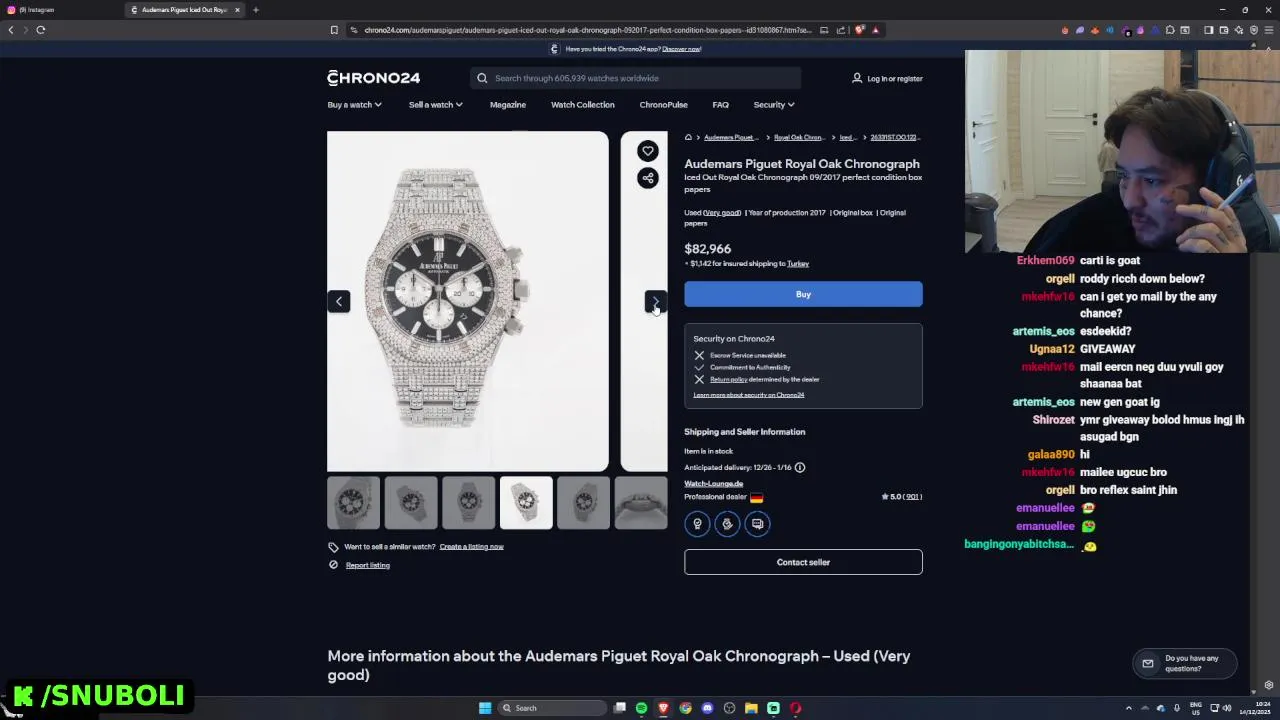Image resolution: width=1280 pixels, height=720 pixels.
Task: Close the Audemars Piguet browser tab
Action: pyautogui.click(x=237, y=10)
